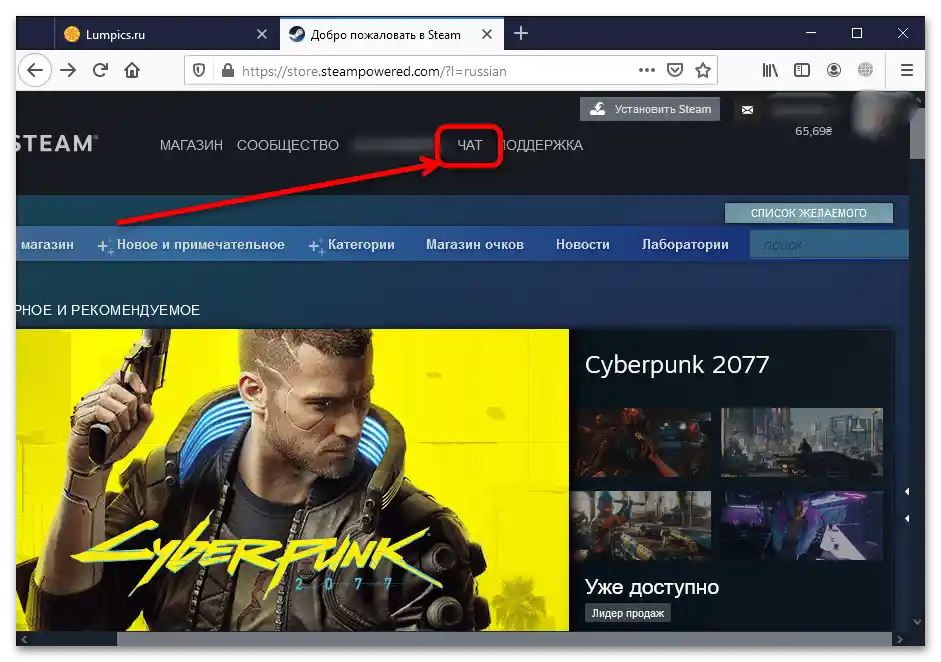Click the globe extension icon in toolbar
Screen dimensions: 941x662
(865, 70)
